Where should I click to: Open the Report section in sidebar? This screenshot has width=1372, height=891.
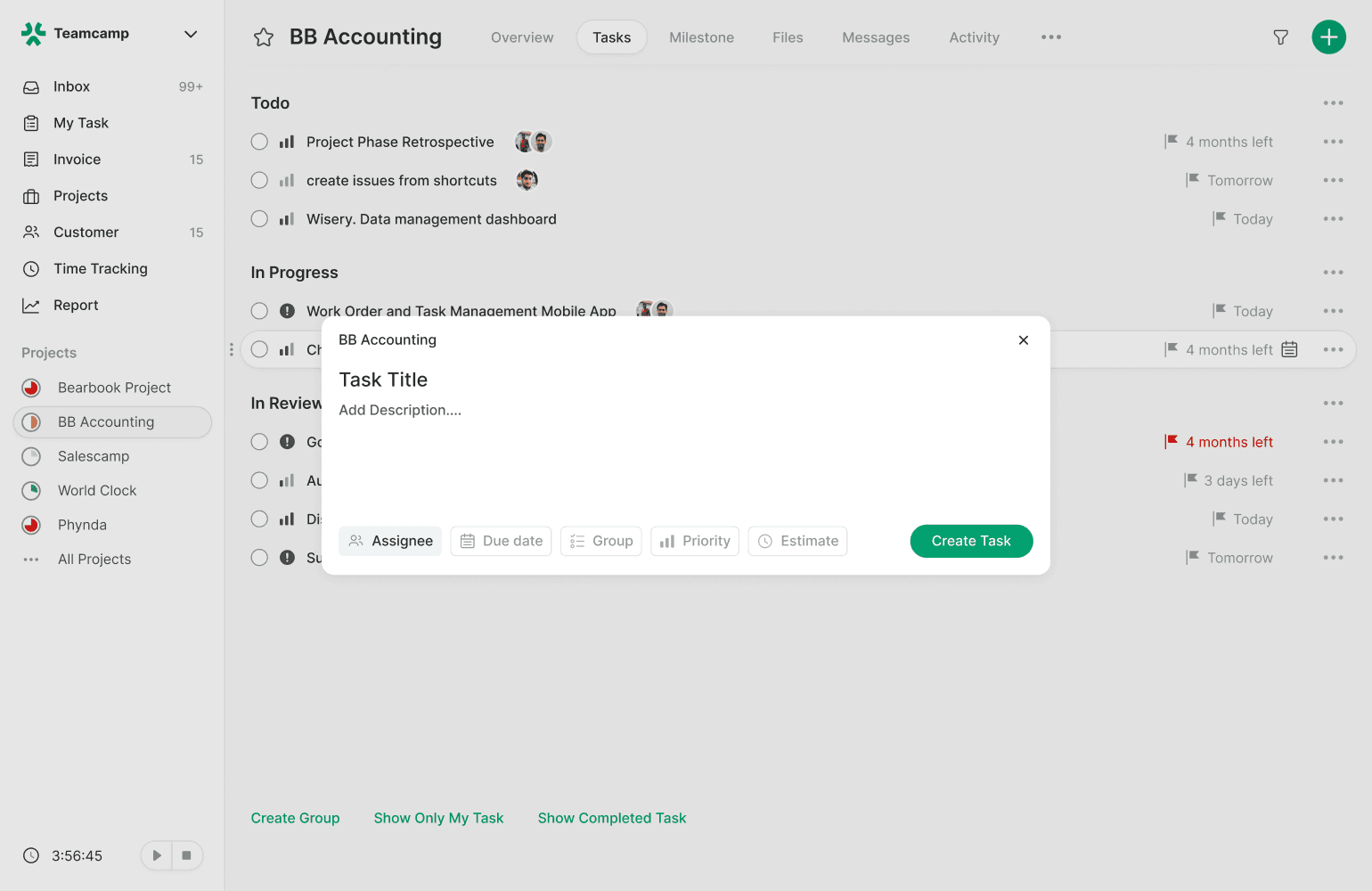(76, 306)
